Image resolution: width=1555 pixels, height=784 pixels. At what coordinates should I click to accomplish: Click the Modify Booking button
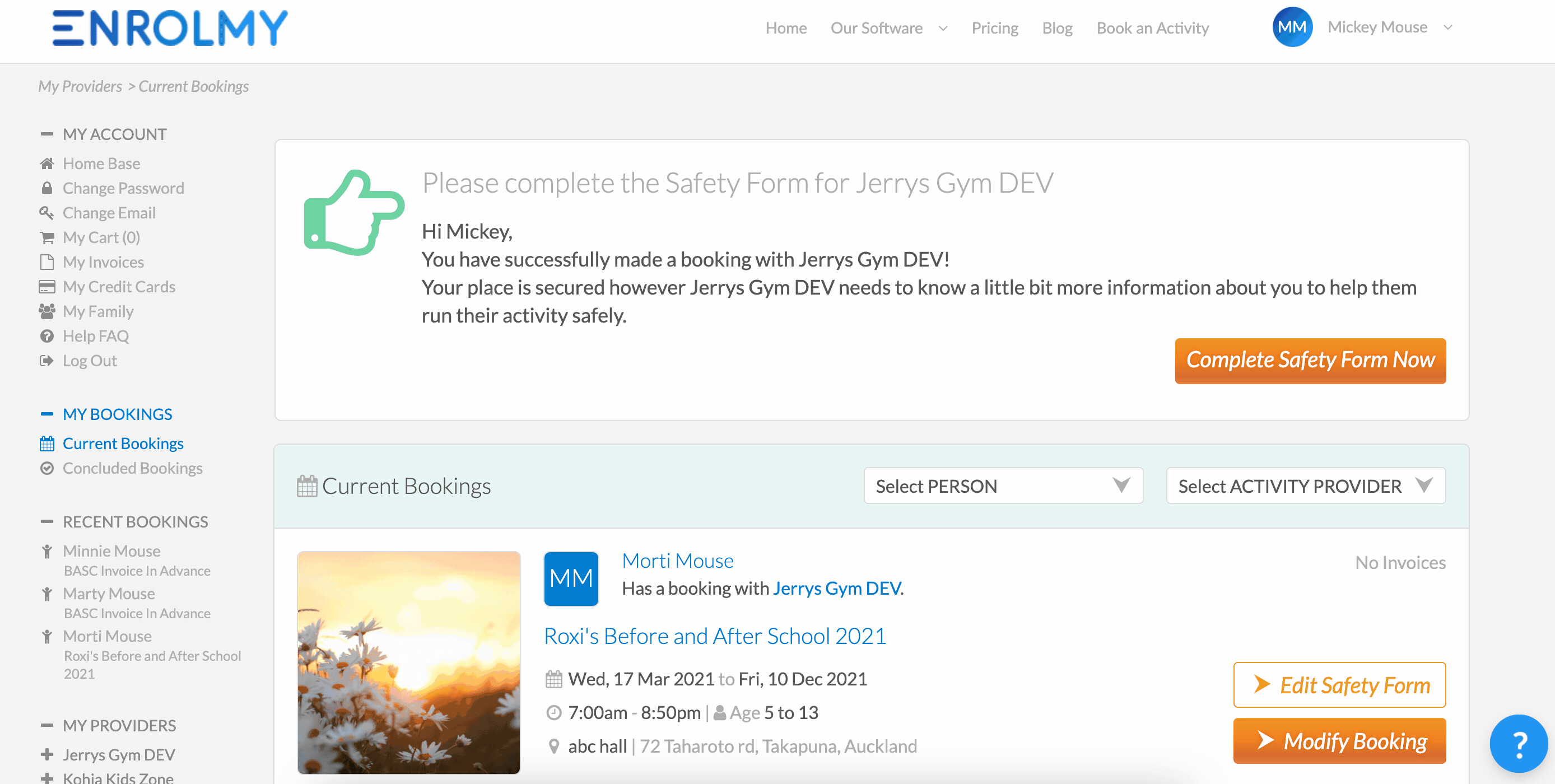[1339, 740]
